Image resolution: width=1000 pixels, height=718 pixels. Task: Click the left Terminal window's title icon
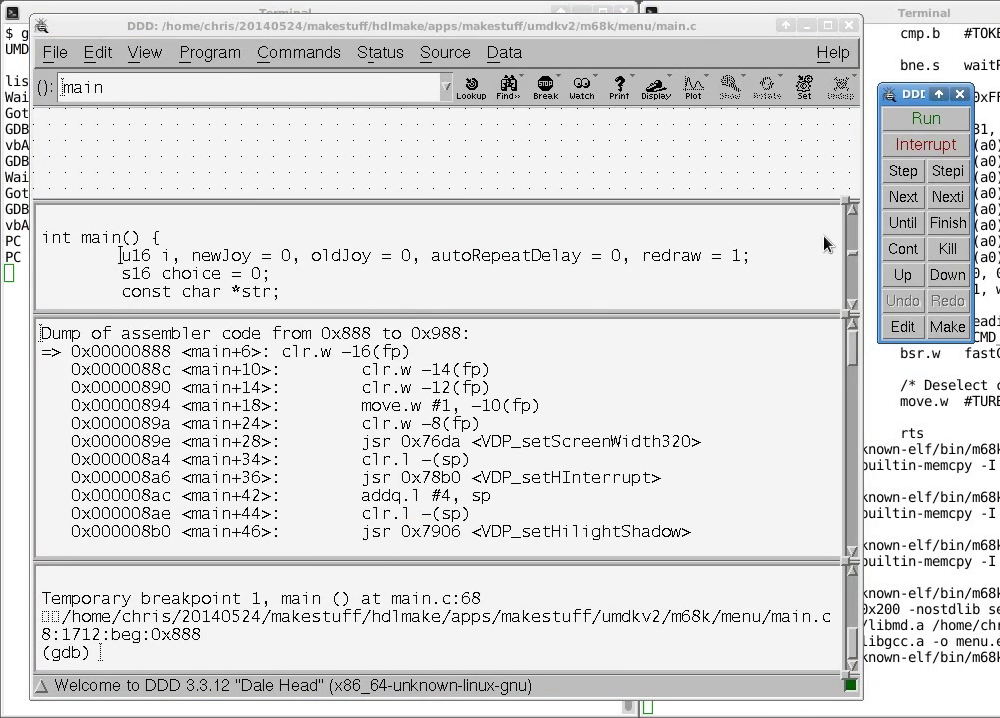pos(12,11)
